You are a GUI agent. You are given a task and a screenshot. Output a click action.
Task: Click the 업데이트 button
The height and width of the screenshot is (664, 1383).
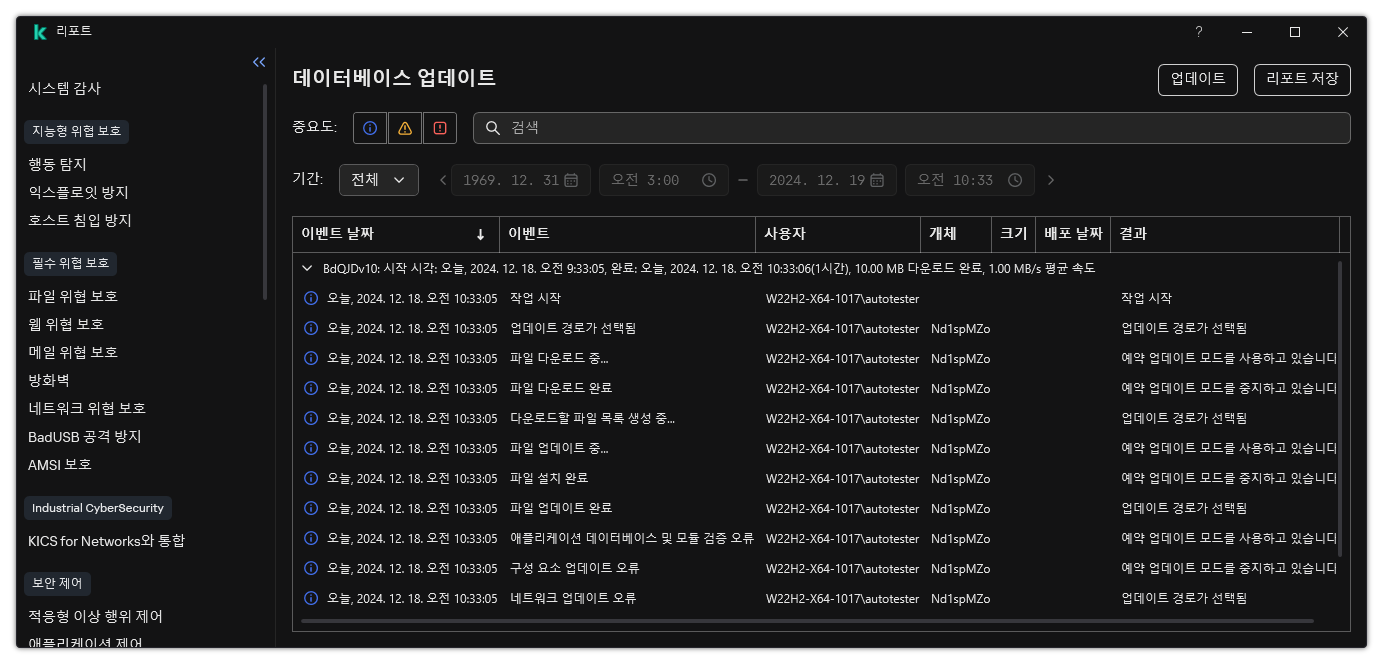tap(1197, 80)
